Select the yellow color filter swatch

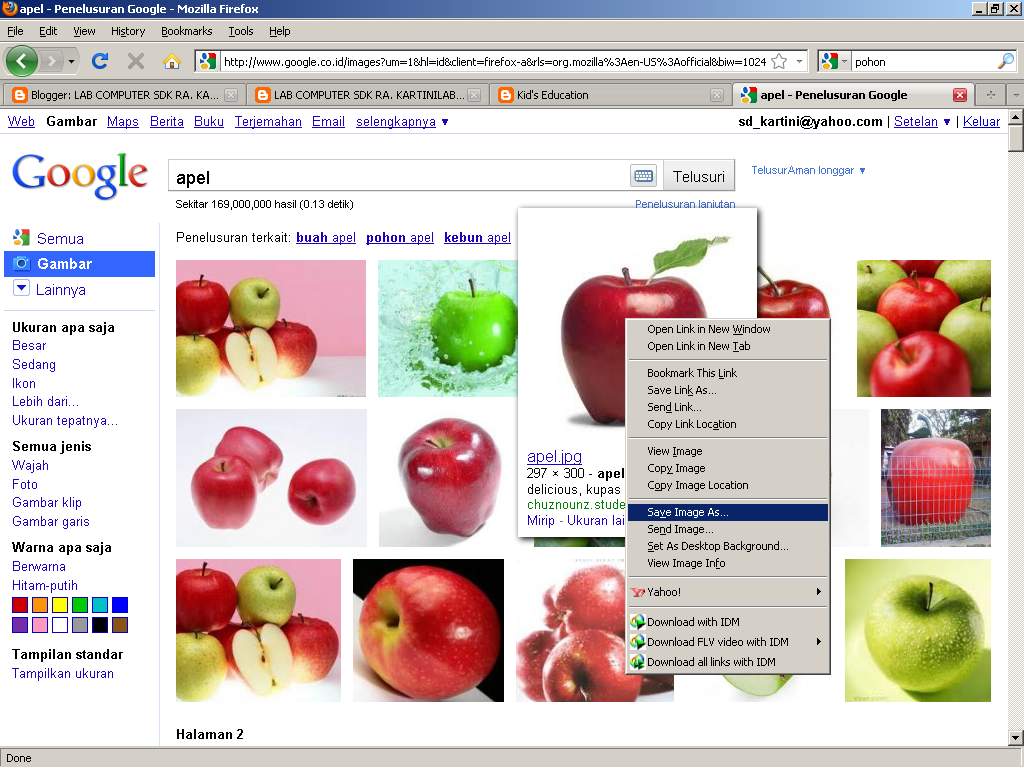pyautogui.click(x=60, y=605)
